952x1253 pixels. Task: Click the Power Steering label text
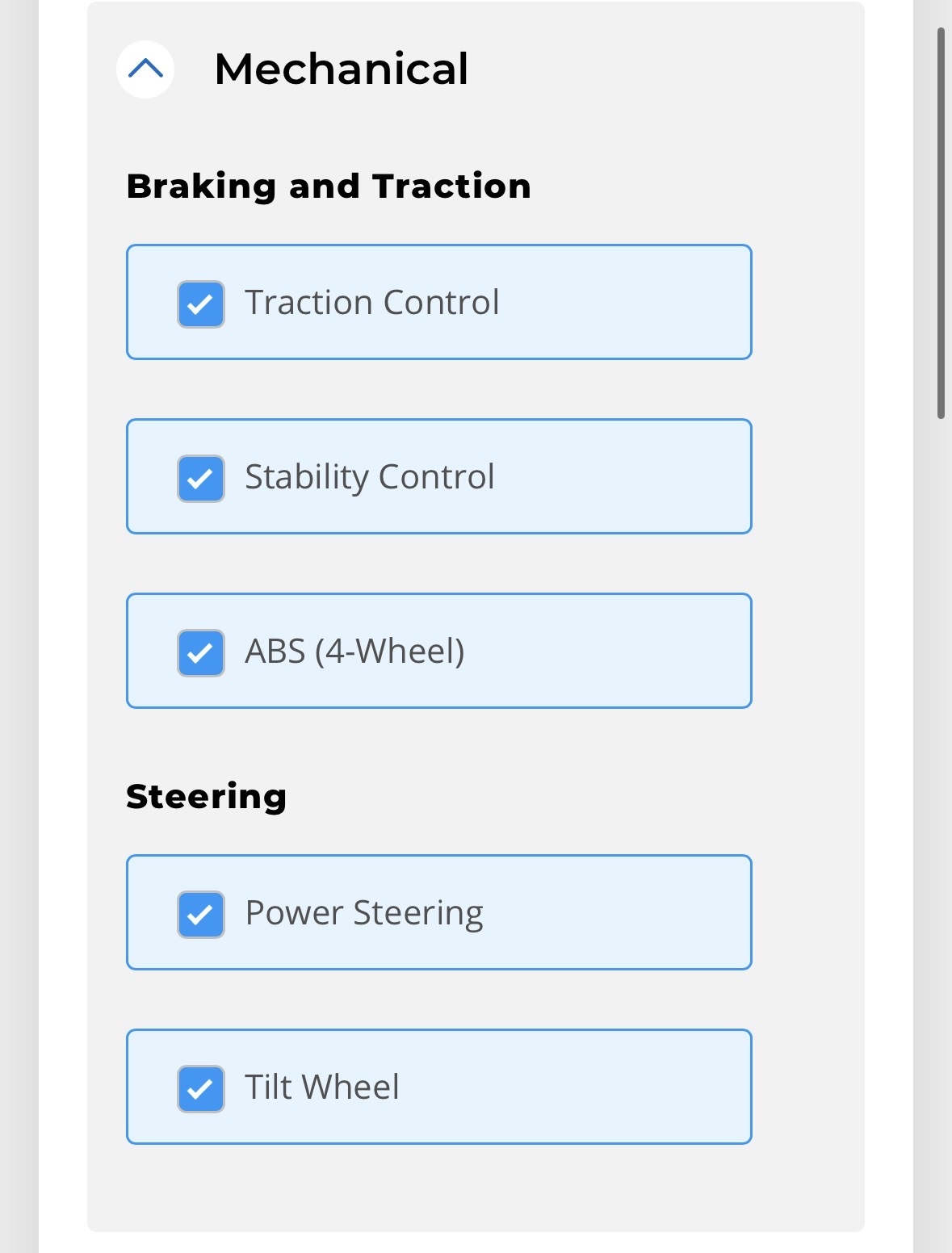point(364,913)
